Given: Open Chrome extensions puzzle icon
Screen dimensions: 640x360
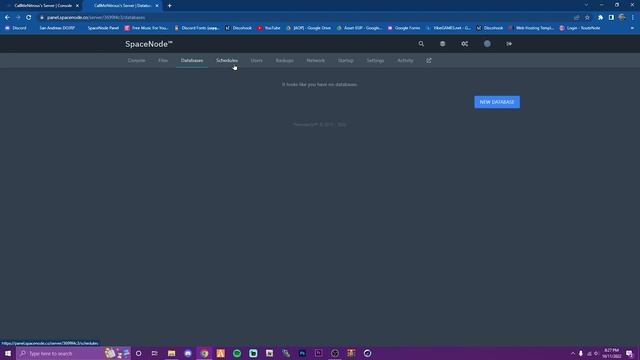Looking at the screenshot, I should point(600,18).
